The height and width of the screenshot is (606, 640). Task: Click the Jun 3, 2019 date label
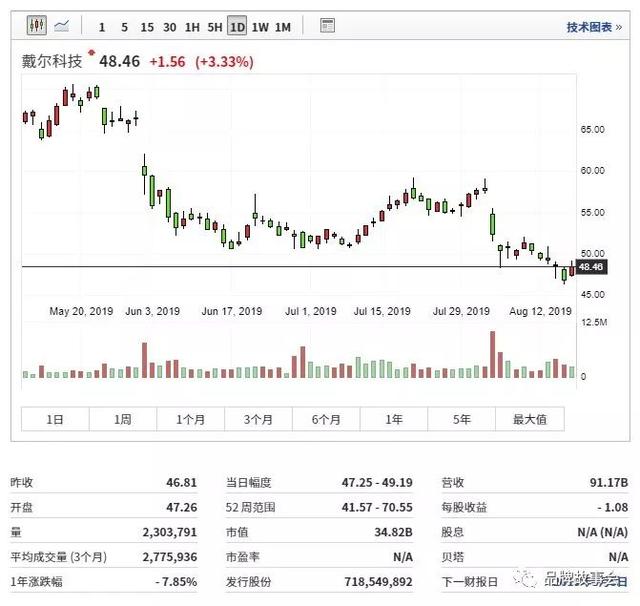click(x=153, y=311)
